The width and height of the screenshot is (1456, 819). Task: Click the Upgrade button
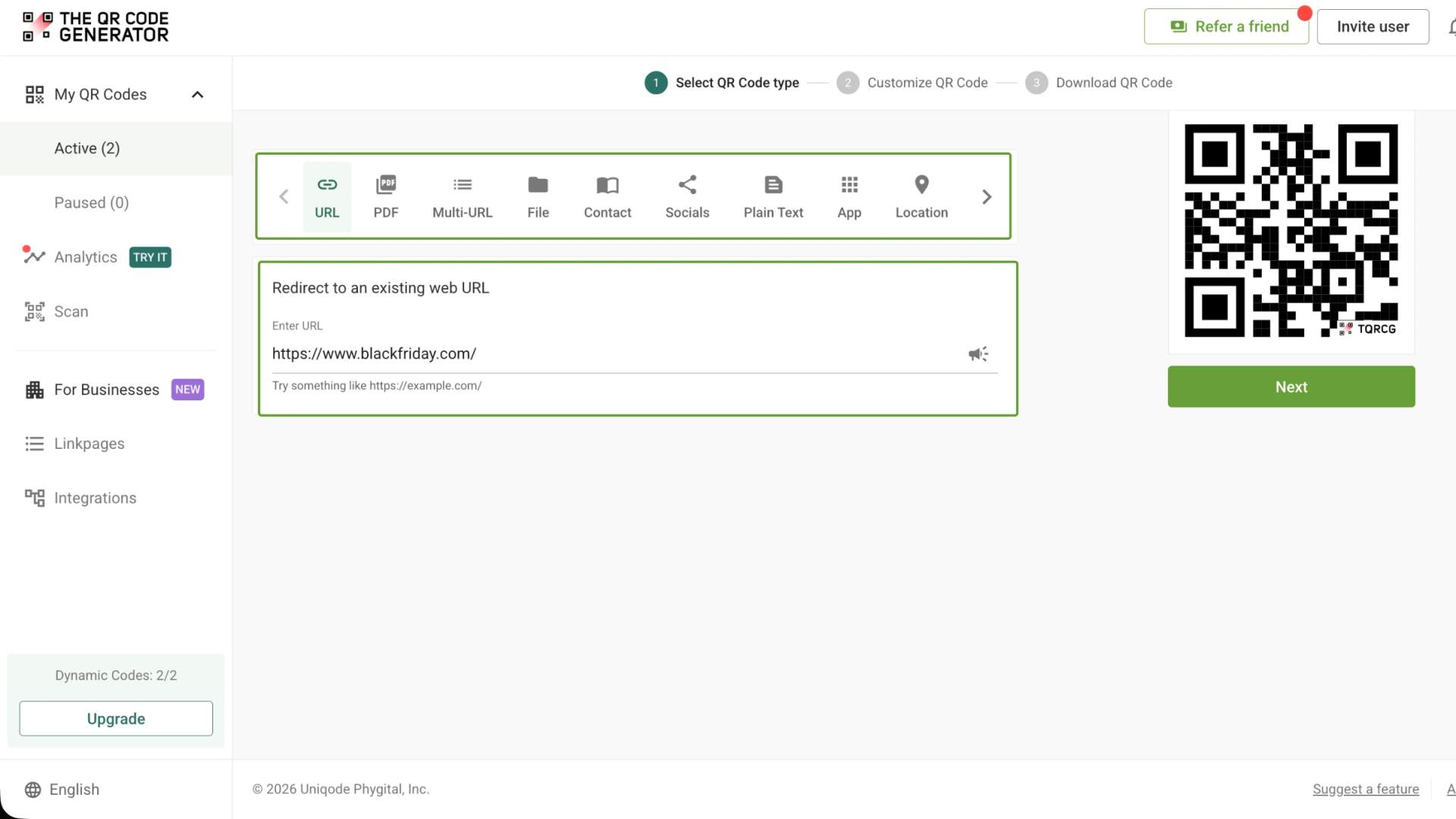(116, 719)
